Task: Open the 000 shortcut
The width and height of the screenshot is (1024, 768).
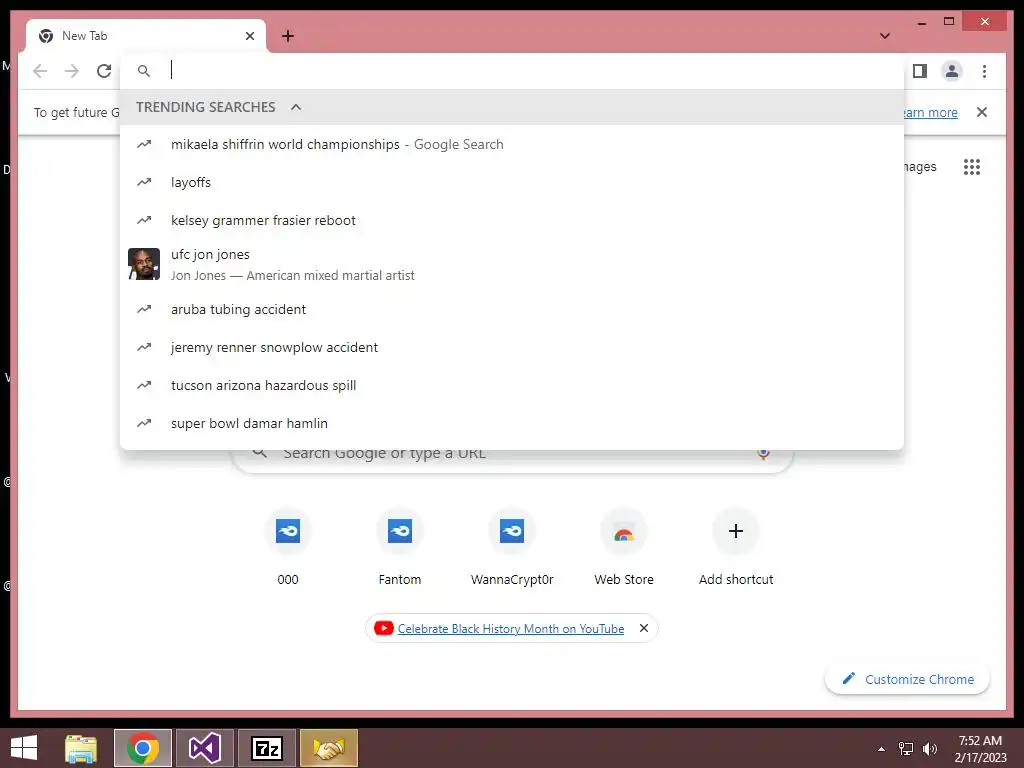Action: coord(288,547)
